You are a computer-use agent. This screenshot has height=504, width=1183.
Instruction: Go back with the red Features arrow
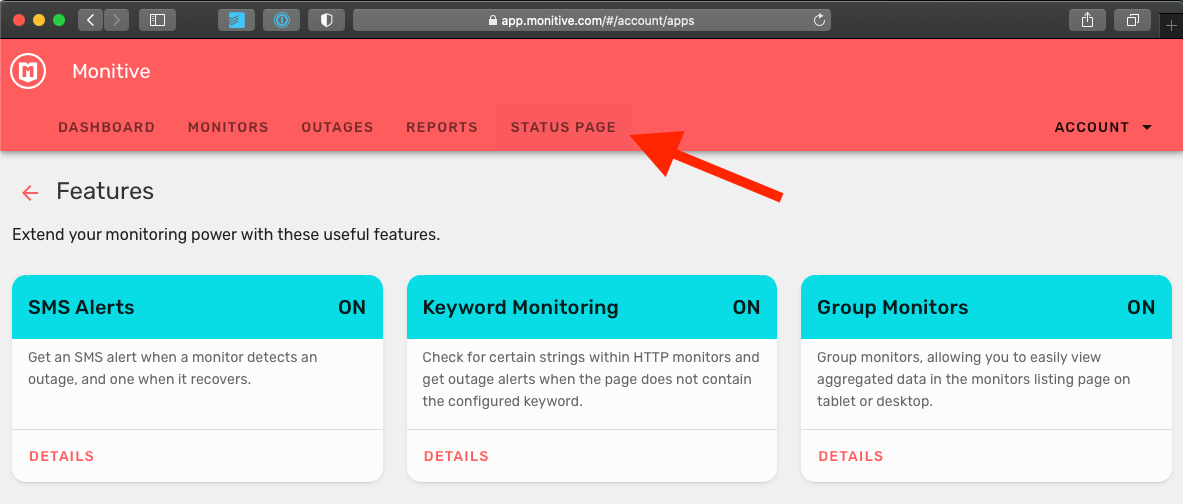point(30,193)
